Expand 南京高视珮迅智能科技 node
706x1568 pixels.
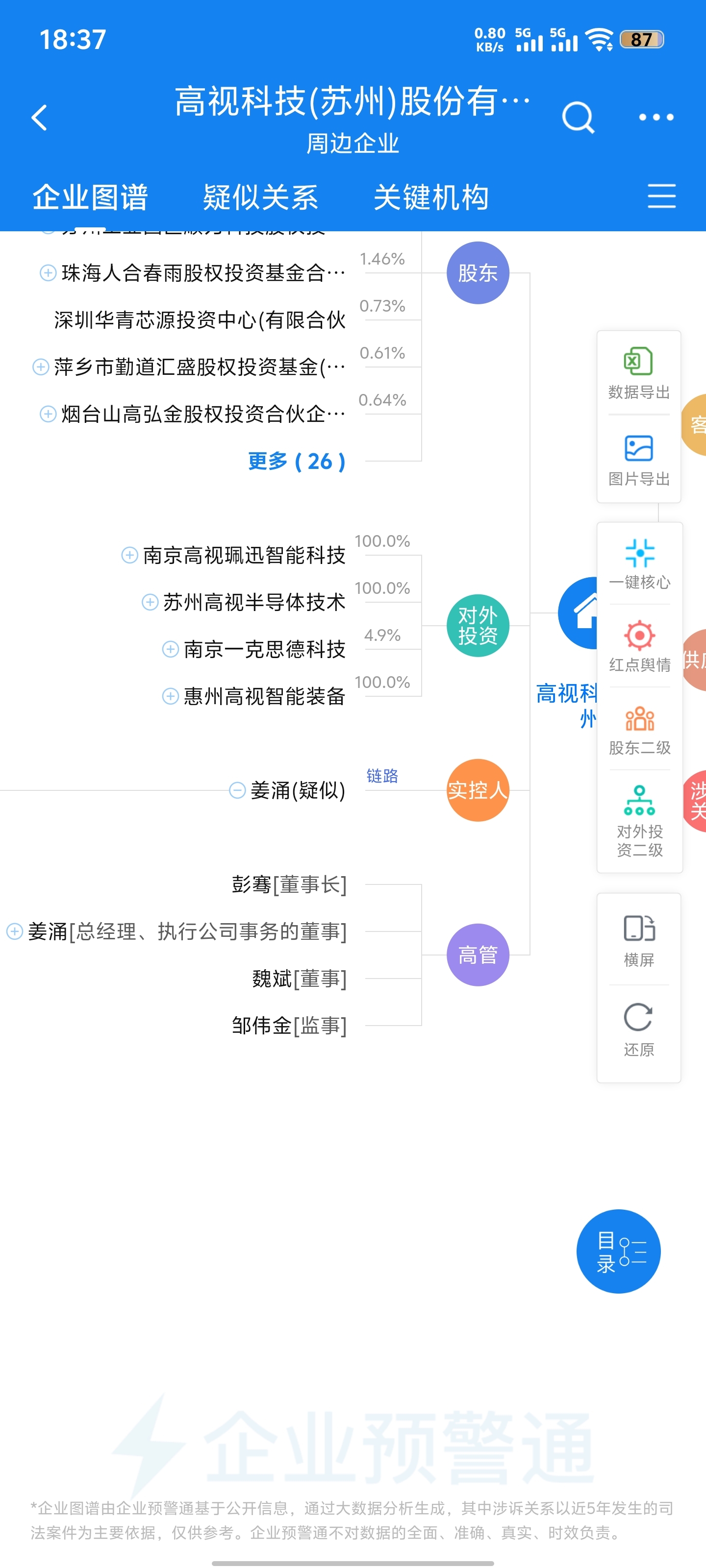[x=130, y=555]
